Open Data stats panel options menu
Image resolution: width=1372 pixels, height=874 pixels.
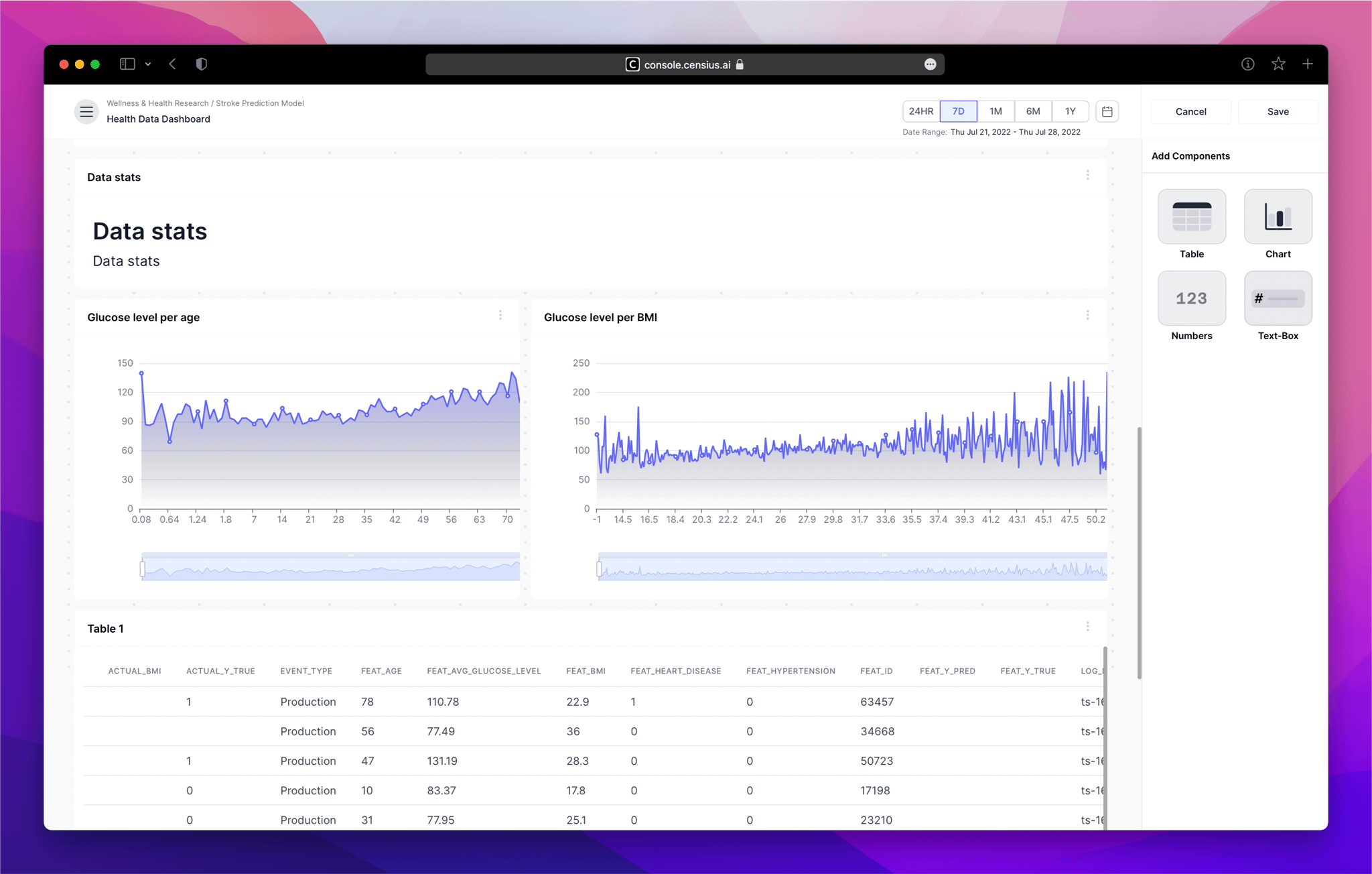coord(1088,175)
